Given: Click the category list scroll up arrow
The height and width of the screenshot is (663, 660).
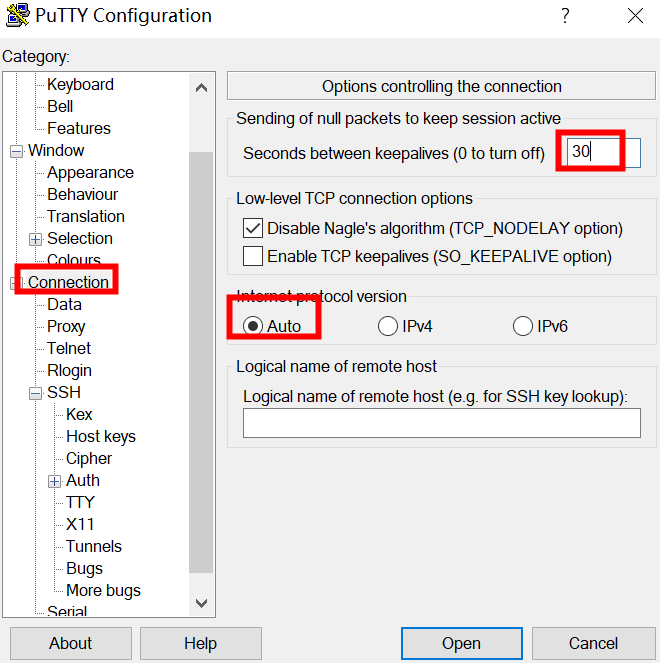Looking at the screenshot, I should [x=201, y=88].
